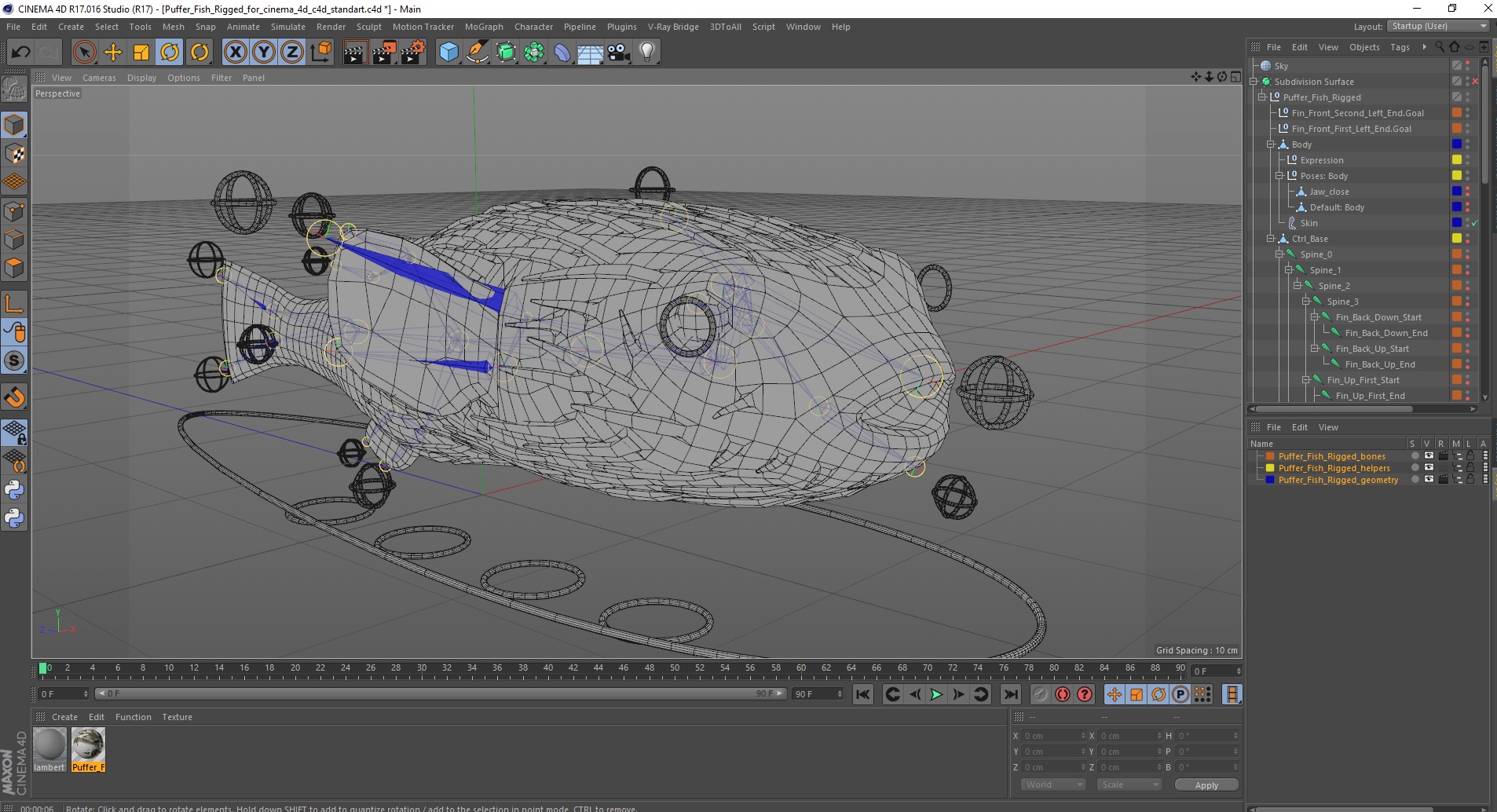Select Polygons mode in left sidebar

point(14,268)
